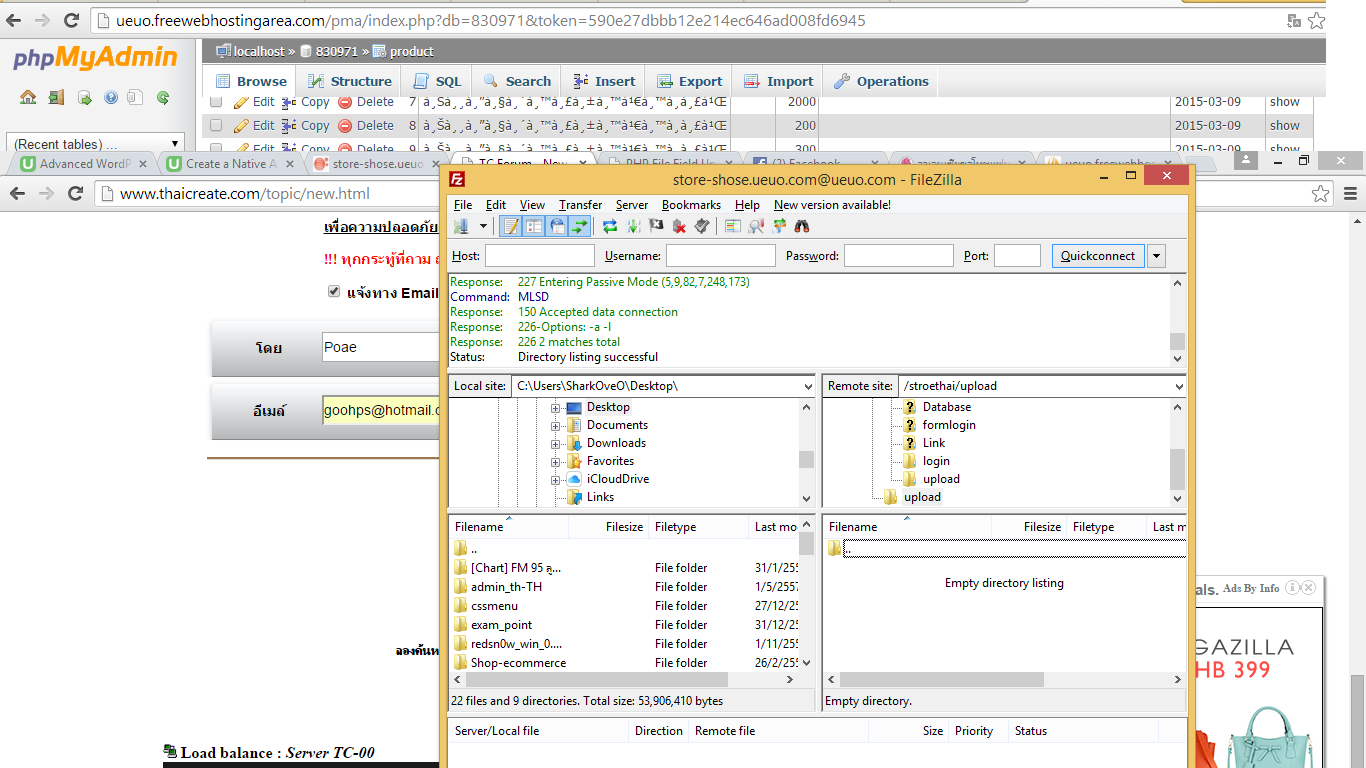Focus the Password input field
The height and width of the screenshot is (768, 1366).
point(899,256)
